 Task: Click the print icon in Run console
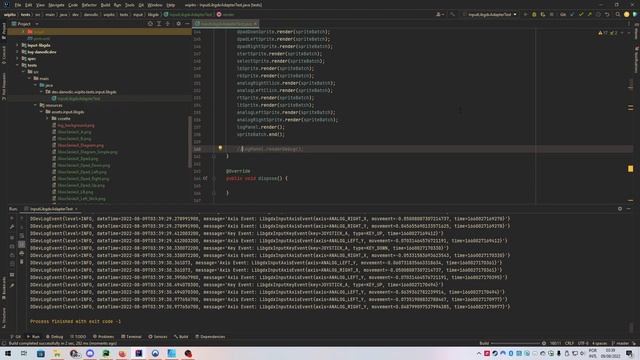(22, 253)
